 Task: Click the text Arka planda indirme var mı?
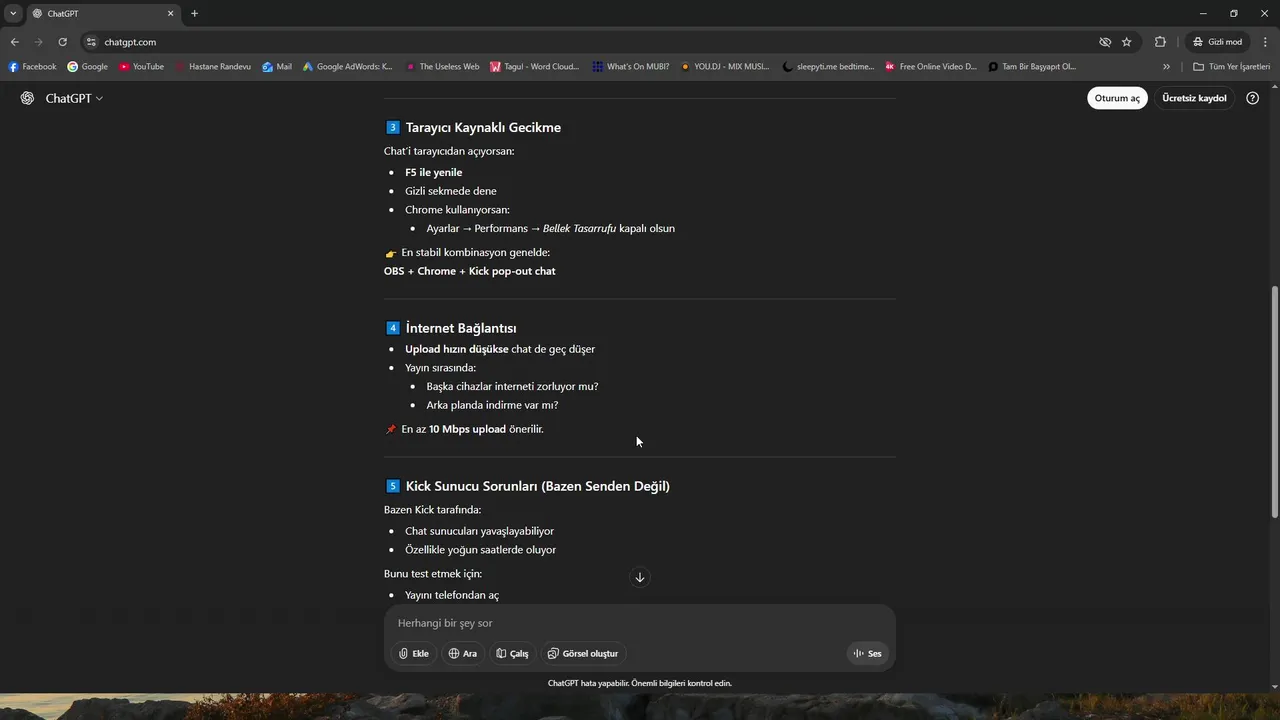[492, 405]
